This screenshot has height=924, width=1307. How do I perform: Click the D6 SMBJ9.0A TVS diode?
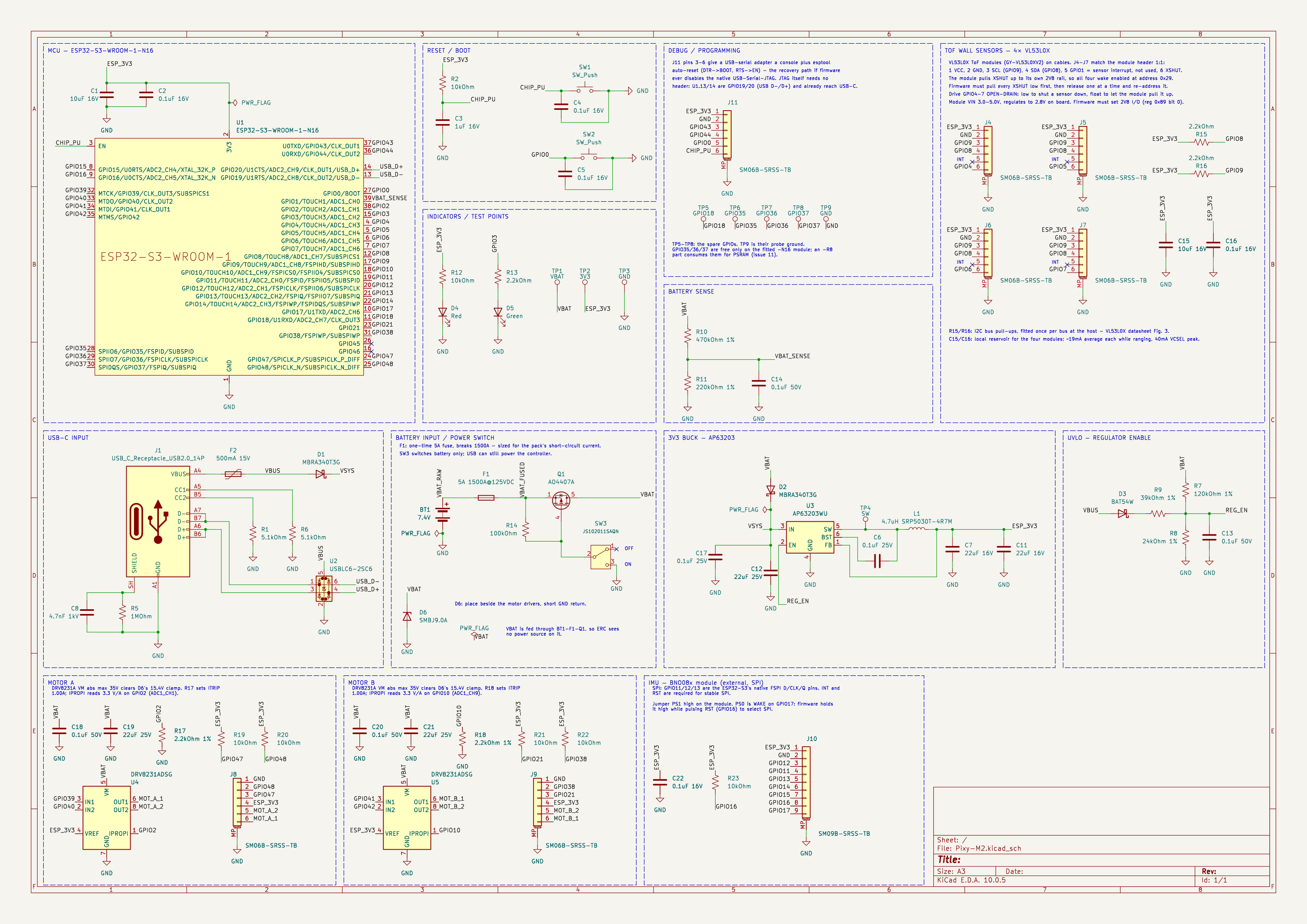click(x=407, y=616)
